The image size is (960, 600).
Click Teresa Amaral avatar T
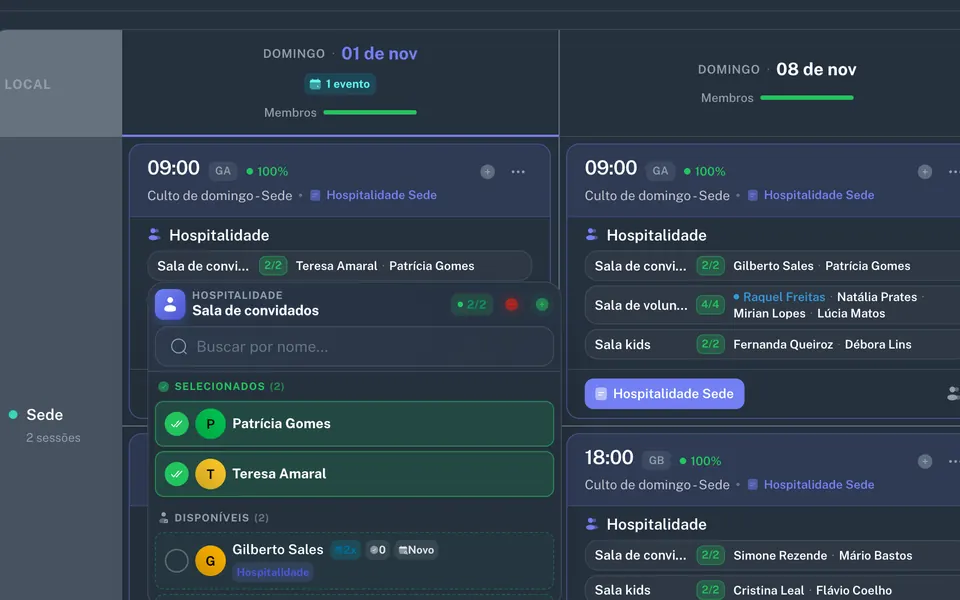click(210, 474)
